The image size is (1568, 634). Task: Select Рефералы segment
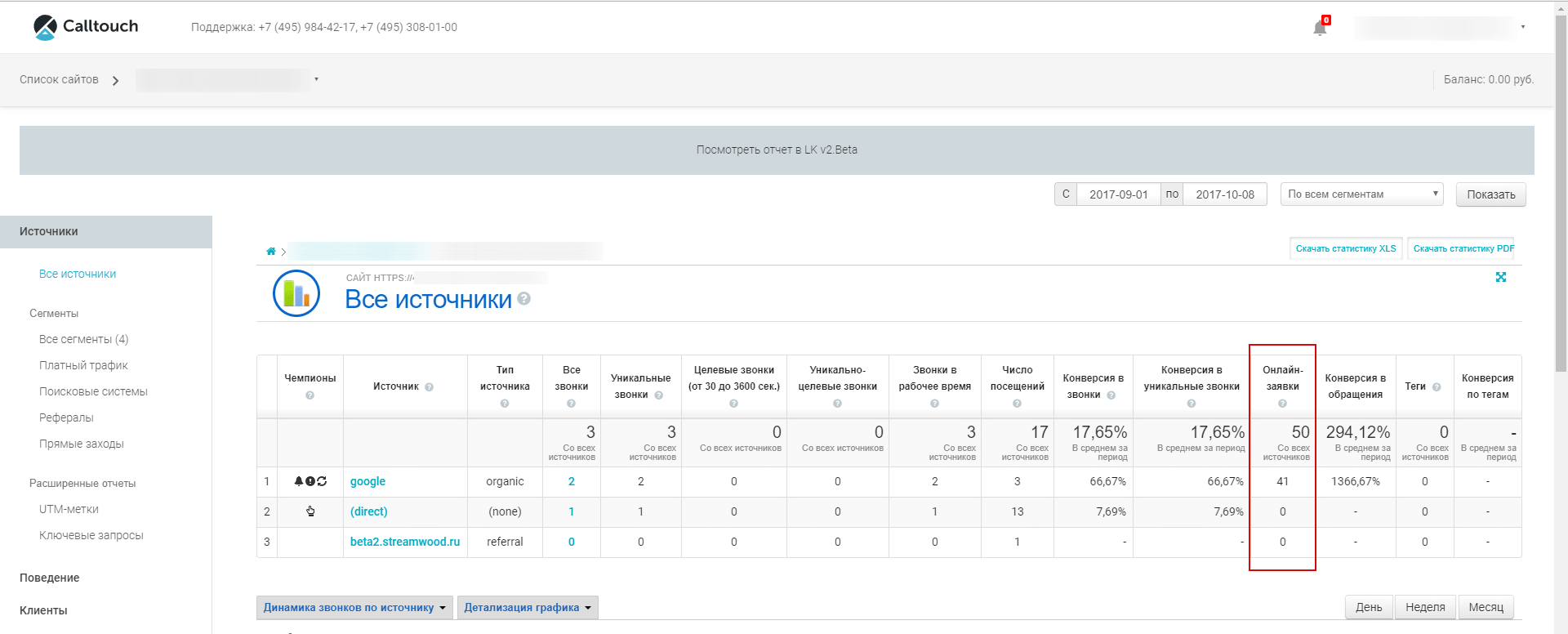pyautogui.click(x=66, y=417)
